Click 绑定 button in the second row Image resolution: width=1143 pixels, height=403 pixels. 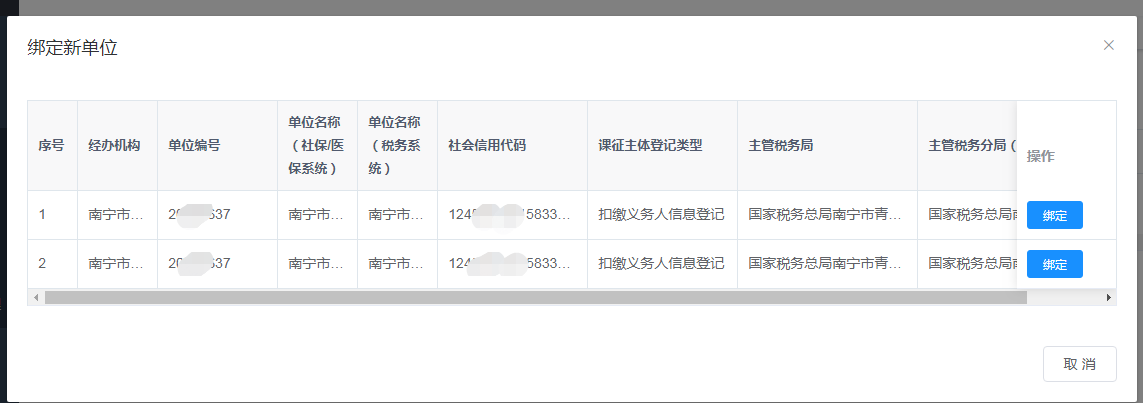click(1054, 264)
